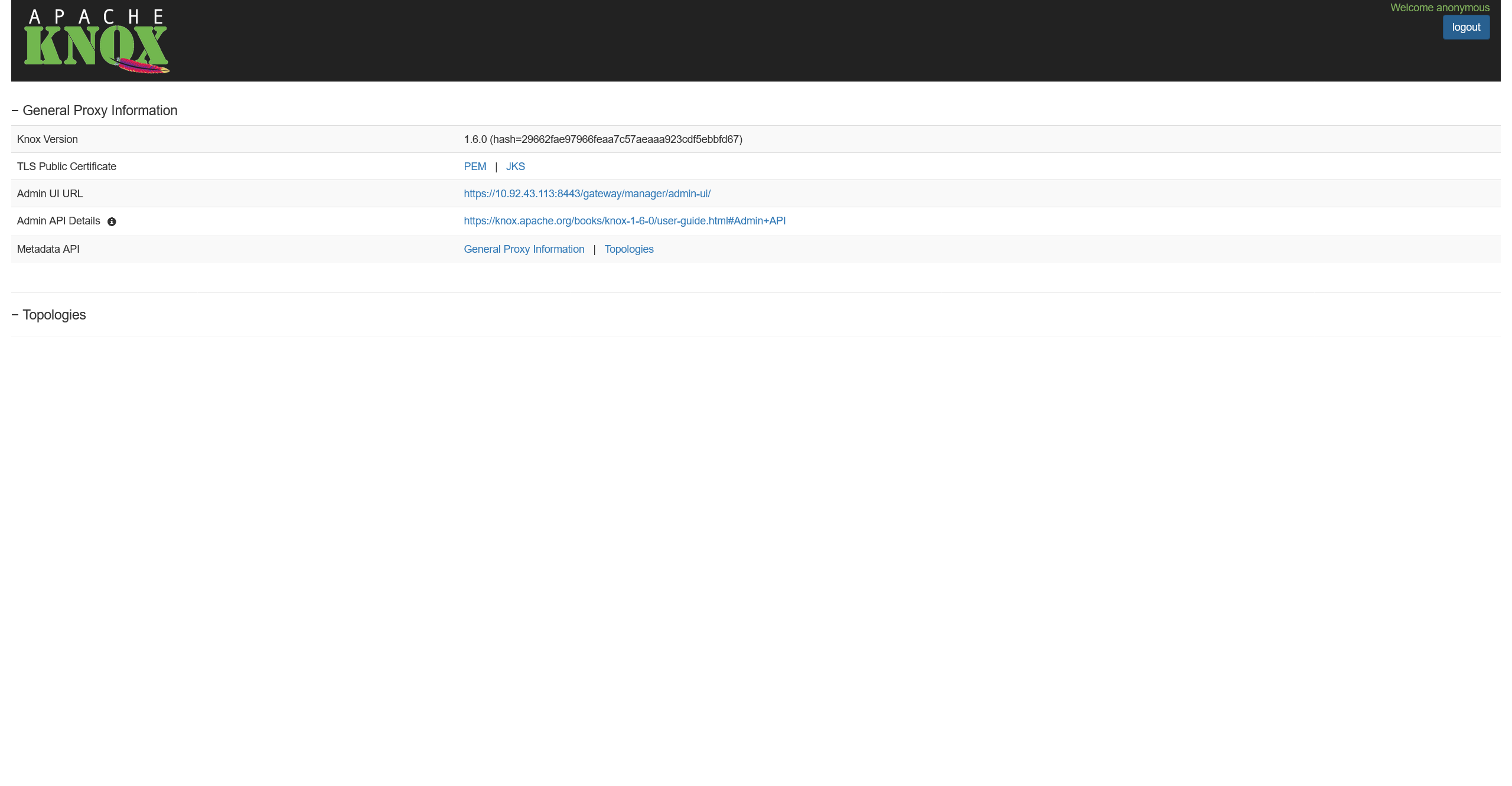Click info icon beside Admin API Details
The image size is (1512, 786).
click(112, 221)
